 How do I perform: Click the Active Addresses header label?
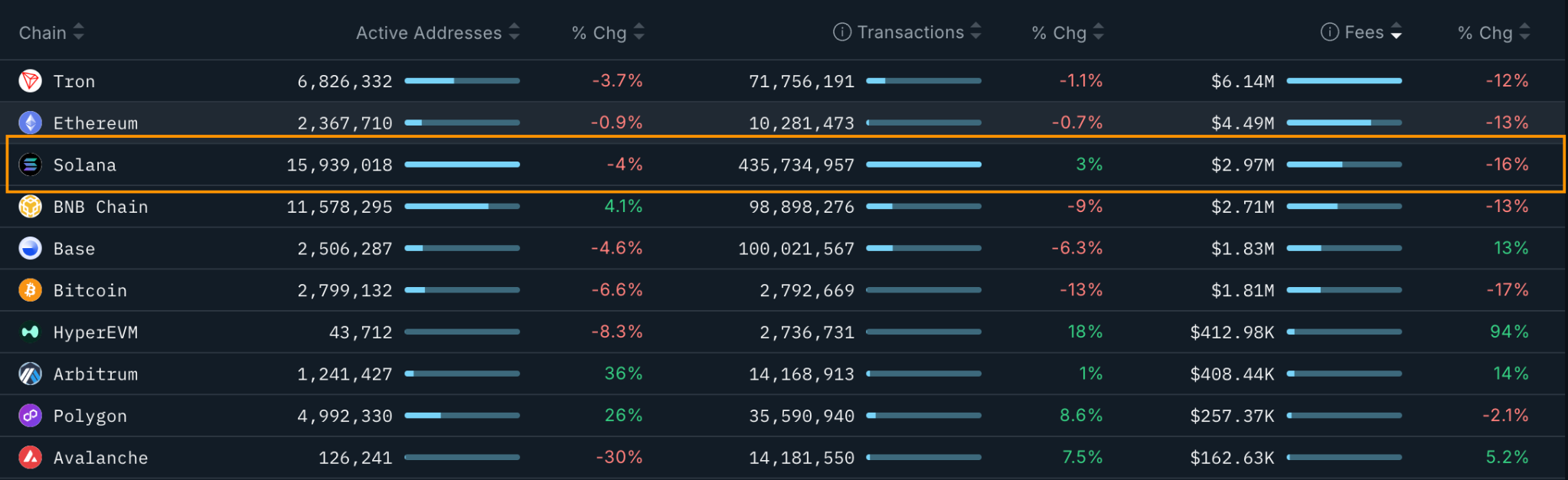coord(429,33)
